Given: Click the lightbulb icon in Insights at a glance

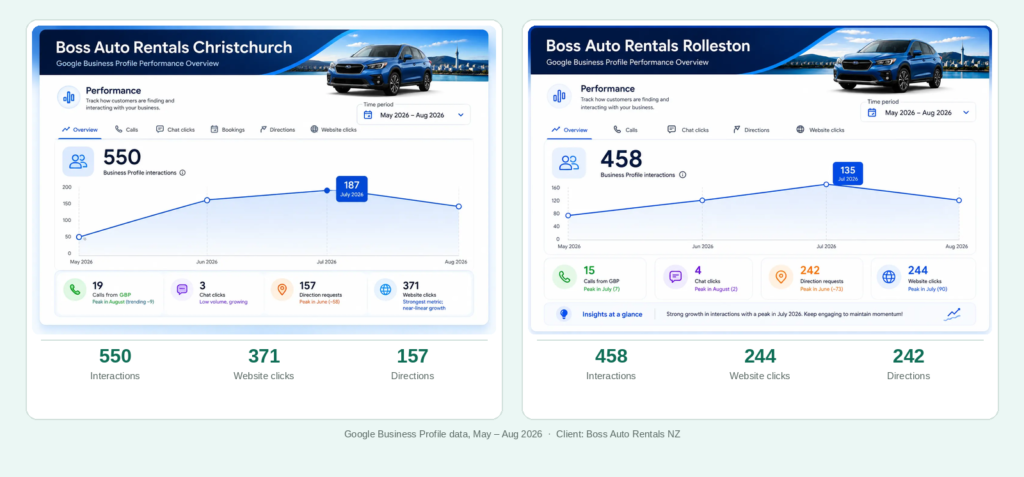Looking at the screenshot, I should coord(564,314).
